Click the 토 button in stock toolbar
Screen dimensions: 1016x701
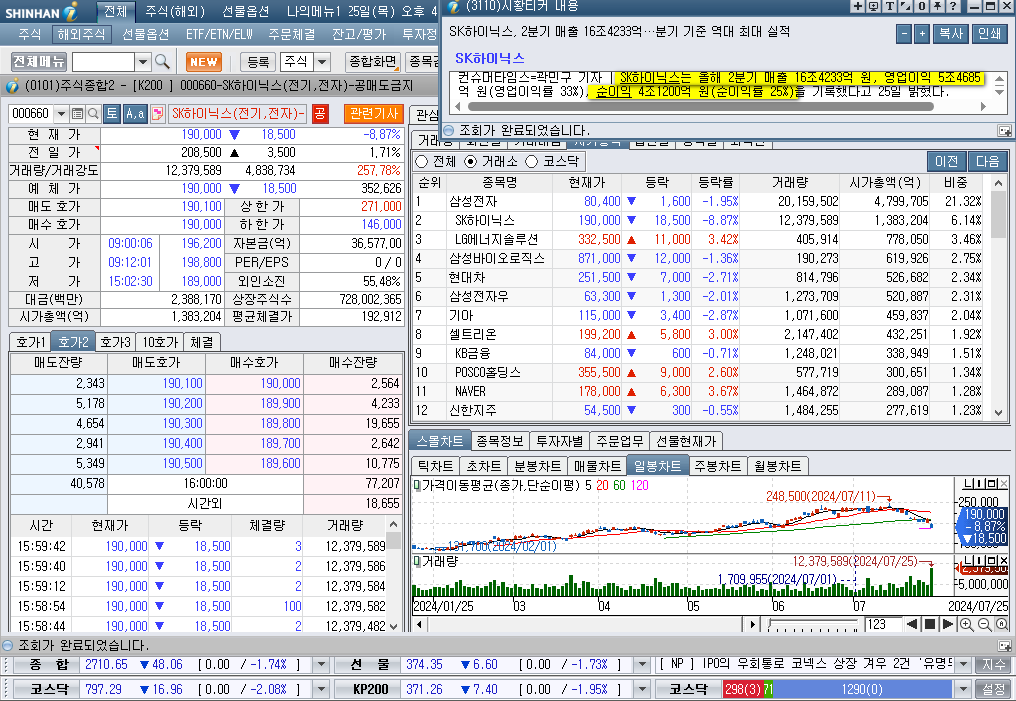111,114
